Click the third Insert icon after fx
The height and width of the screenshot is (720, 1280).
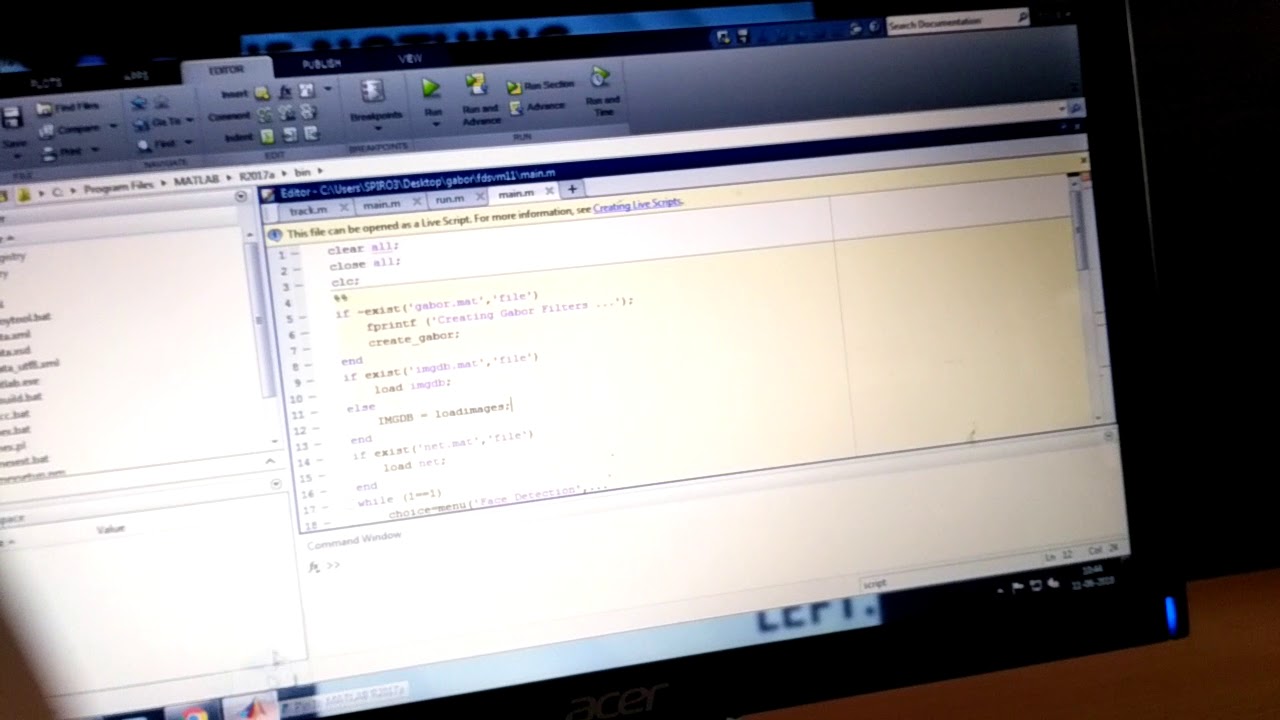(x=305, y=90)
